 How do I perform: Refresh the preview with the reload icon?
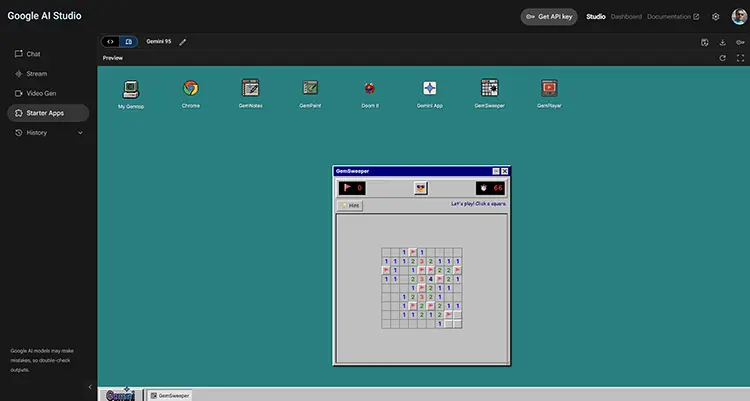[x=722, y=58]
